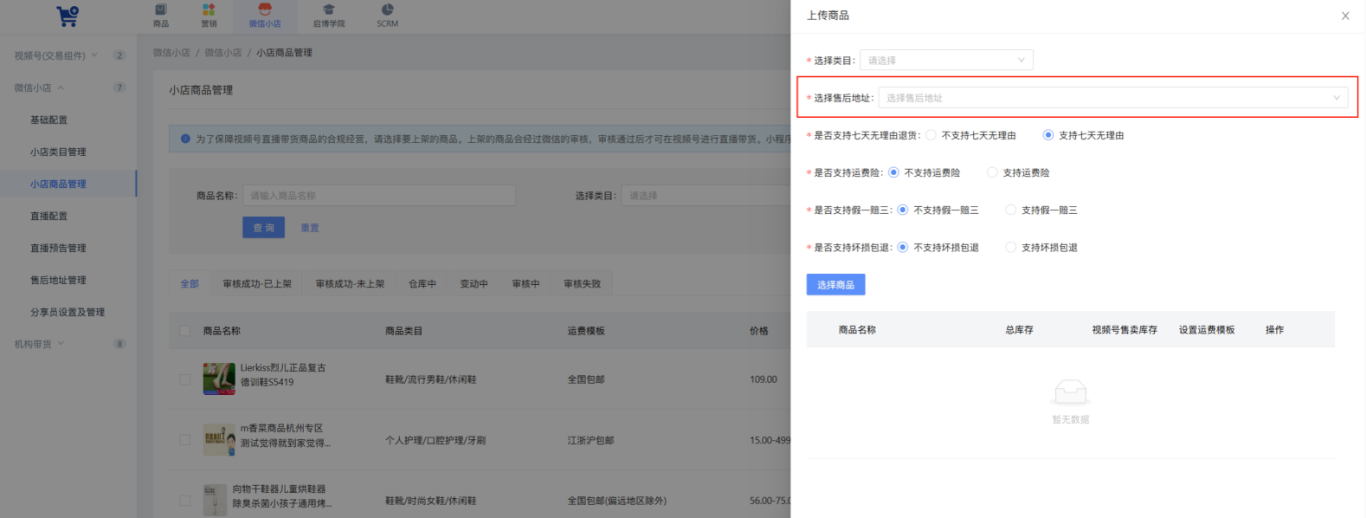1366x518 pixels.
Task: Tick the select-all checkbox in the table header
Action: [x=184, y=330]
